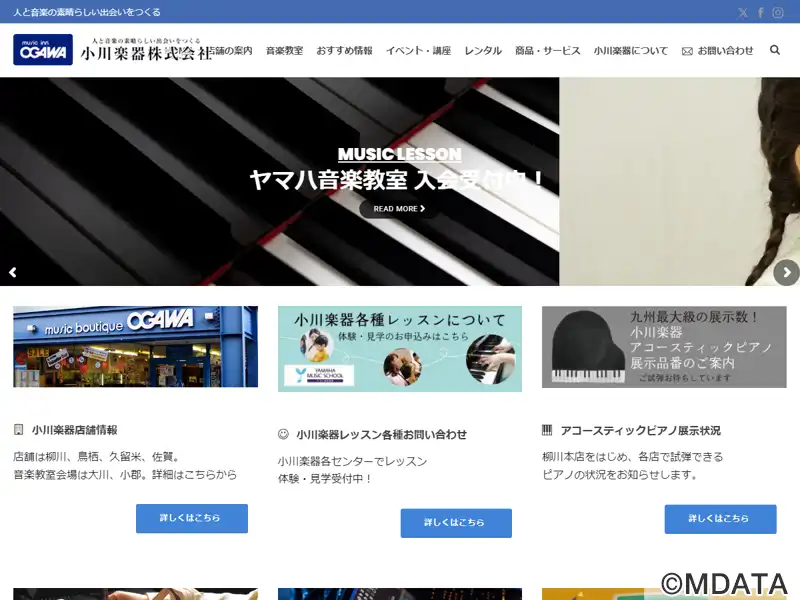Open the お問い合わせ contact menu item
The width and height of the screenshot is (800, 600).
click(x=717, y=51)
